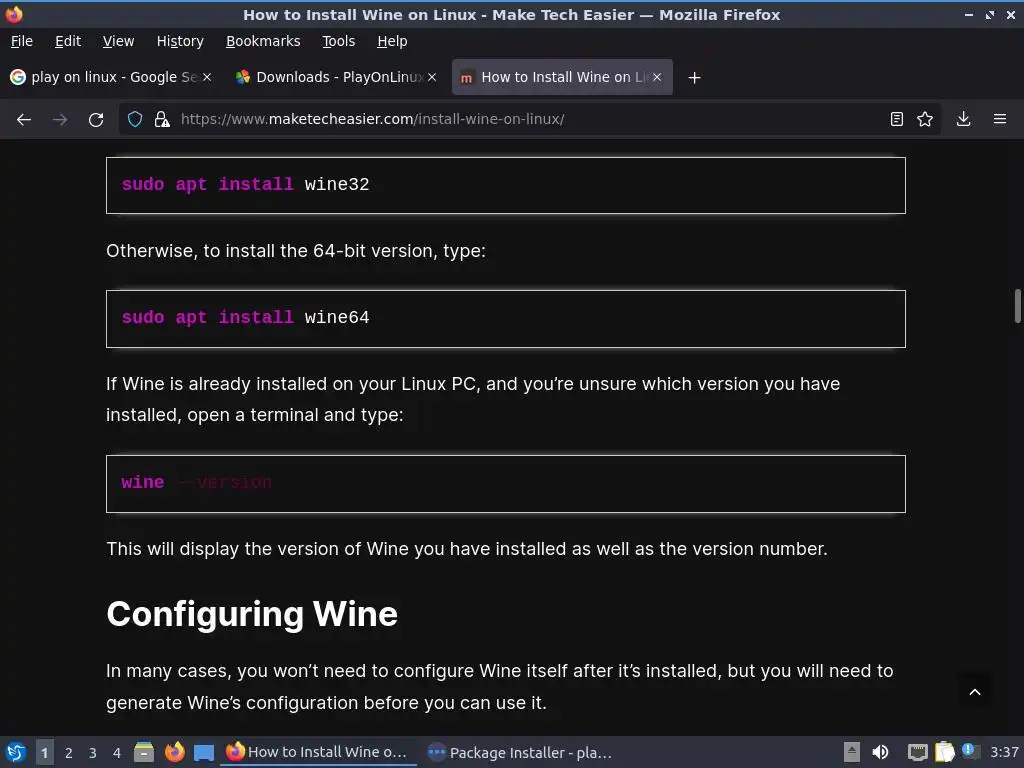Viewport: 1024px width, 768px height.
Task: Go back to the previous page
Action: tap(24, 120)
